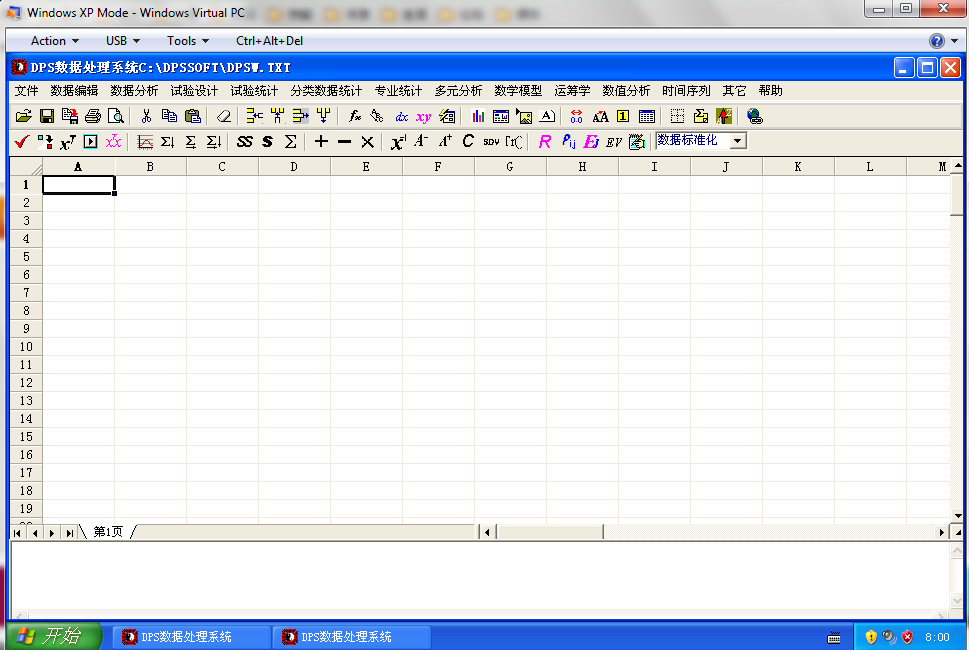Image resolution: width=969 pixels, height=650 pixels.
Task: Click the plus addition icon
Action: pos(321,141)
